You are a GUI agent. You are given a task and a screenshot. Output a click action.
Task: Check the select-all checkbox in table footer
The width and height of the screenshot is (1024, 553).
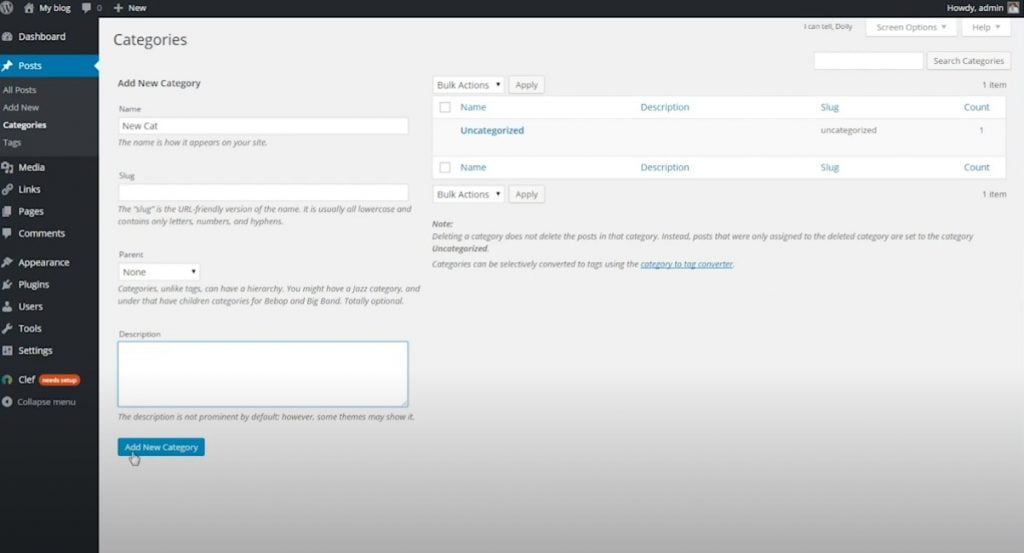click(x=445, y=168)
